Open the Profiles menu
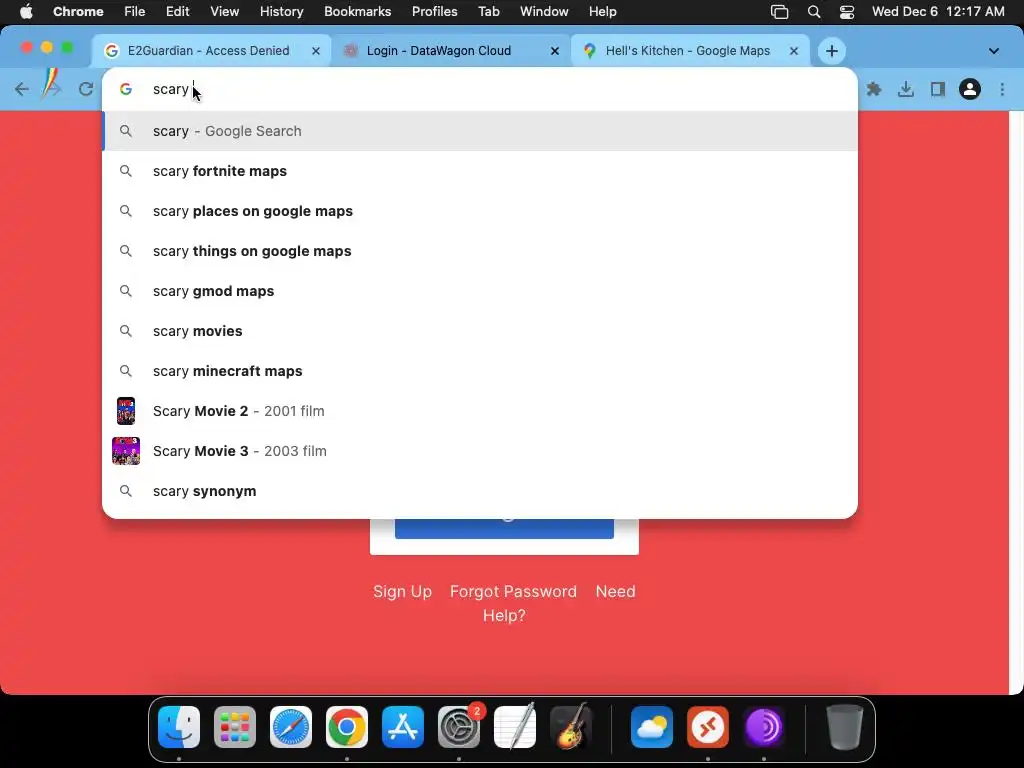The height and width of the screenshot is (768, 1024). [x=434, y=12]
